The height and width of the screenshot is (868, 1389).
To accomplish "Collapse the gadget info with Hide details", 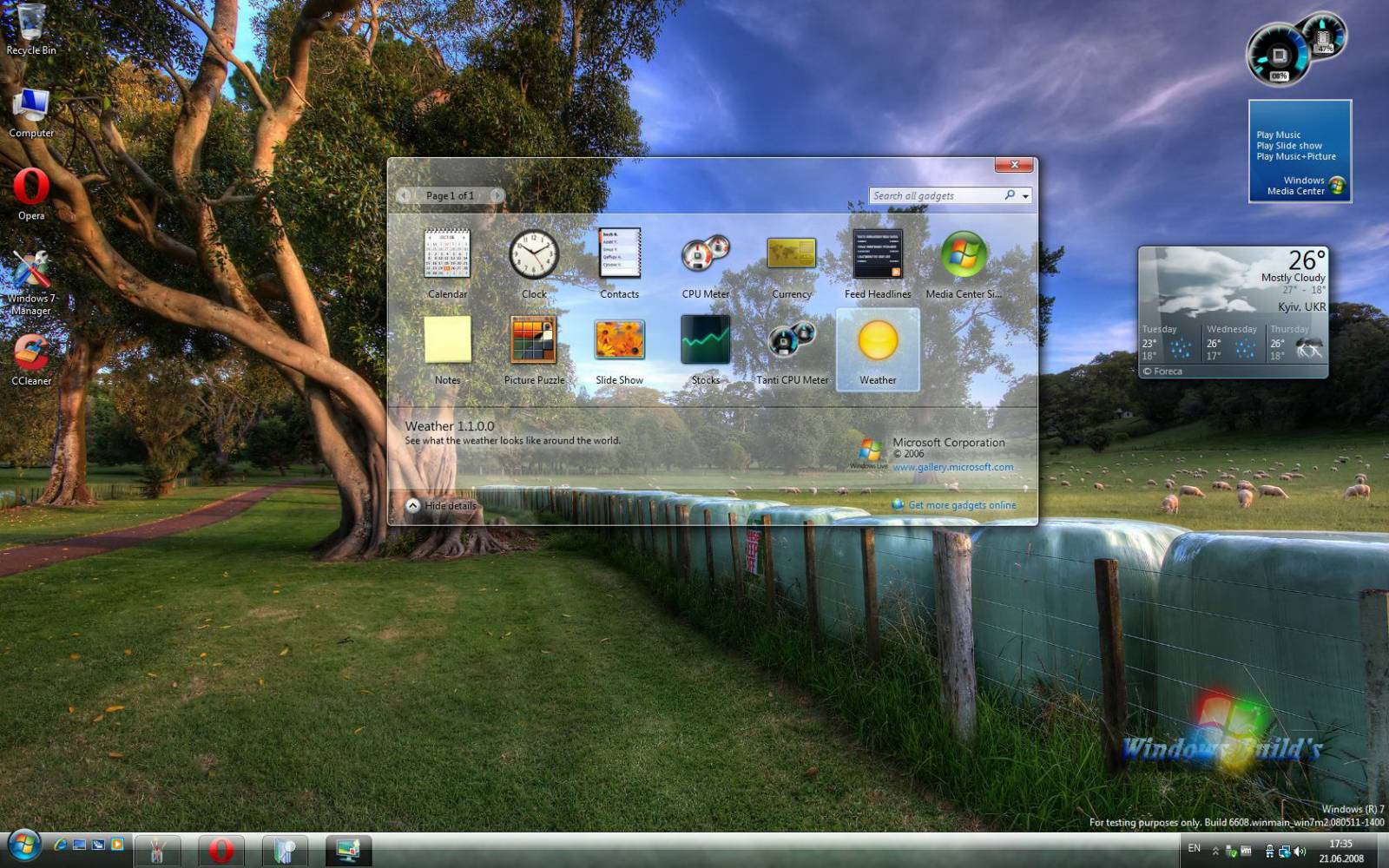I will pos(441,505).
